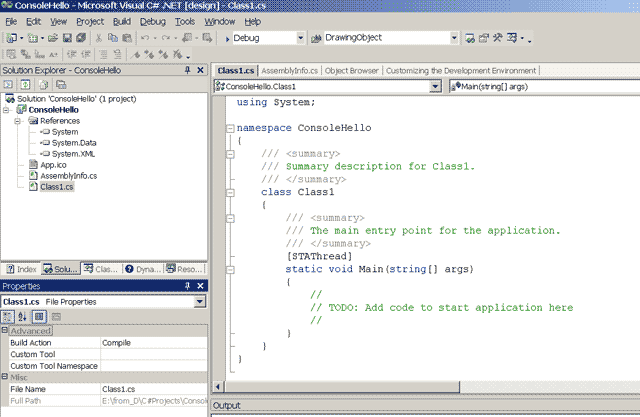
Task: Click the editor horizontal scrollbar thumb
Action: coord(342,387)
